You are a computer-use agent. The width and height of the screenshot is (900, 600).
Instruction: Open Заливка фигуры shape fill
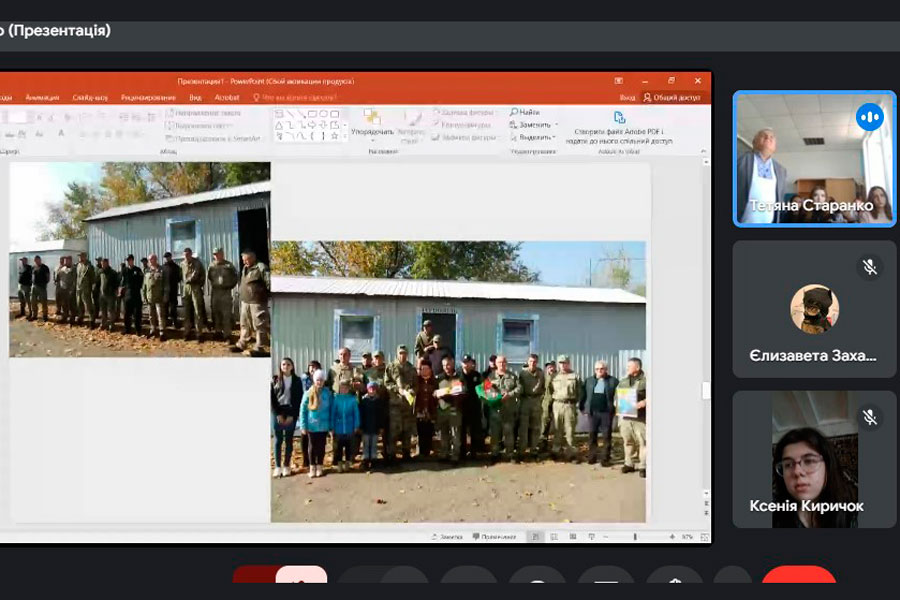pos(463,113)
